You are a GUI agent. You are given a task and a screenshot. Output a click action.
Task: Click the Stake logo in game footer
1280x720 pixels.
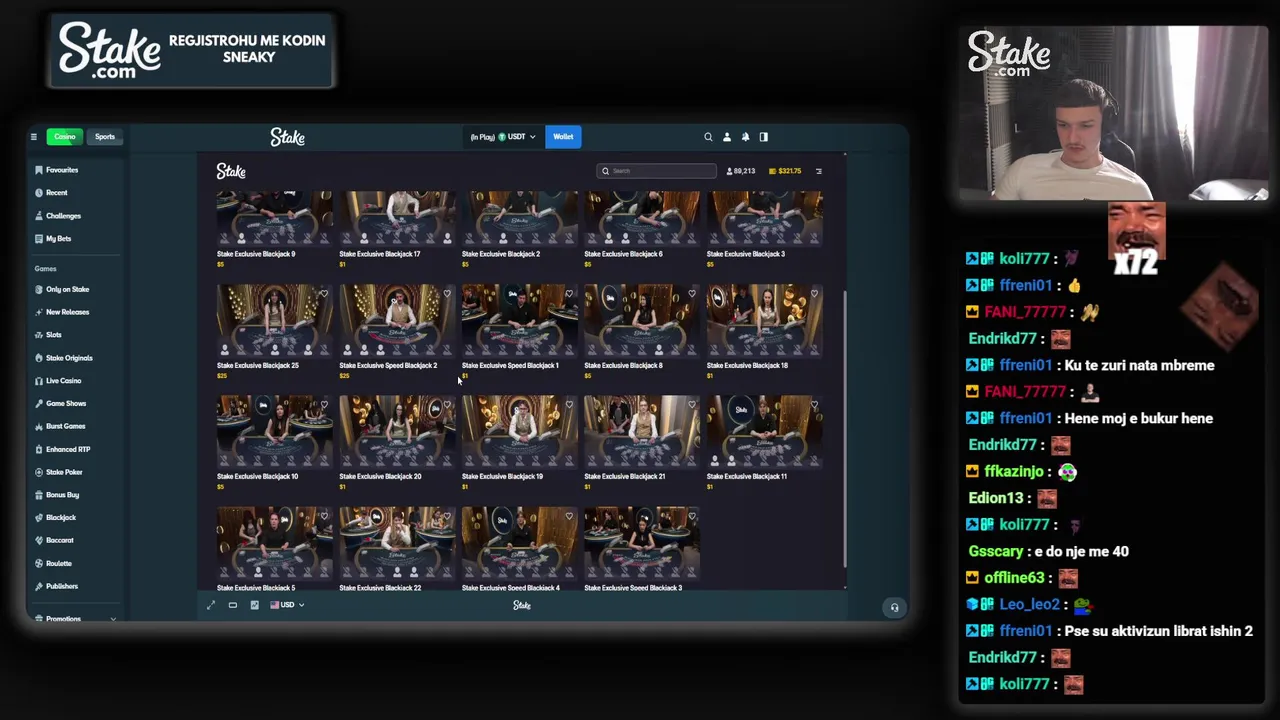click(521, 605)
